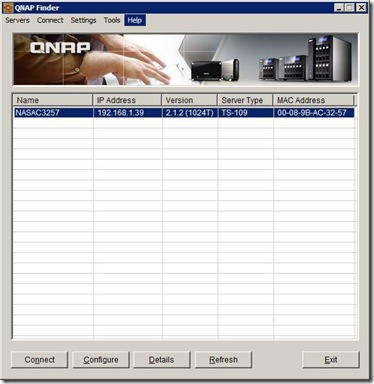Sort by Server Type column header
This screenshot has height=384, width=374.
245,100
